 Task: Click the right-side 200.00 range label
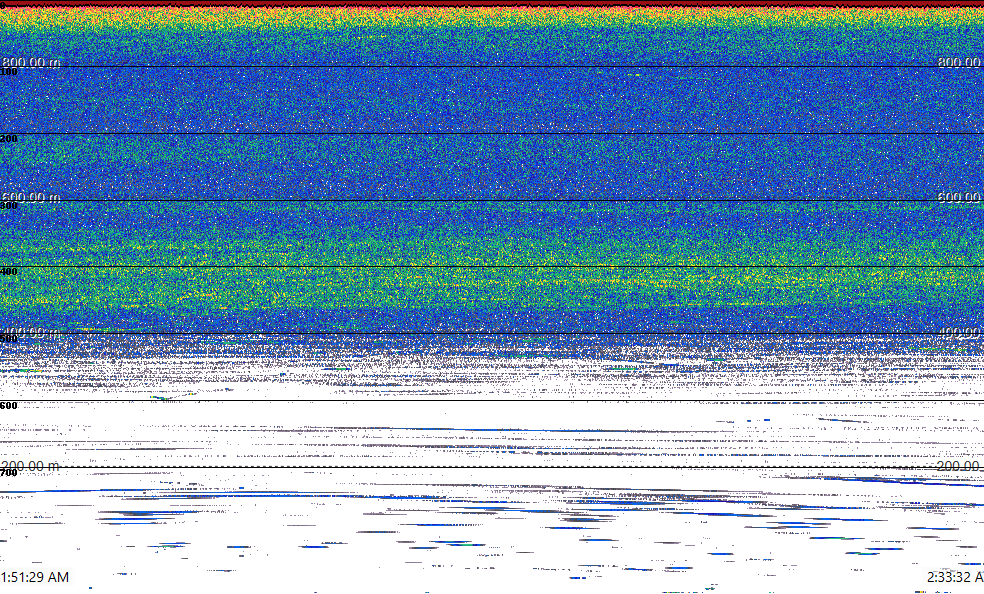click(x=960, y=466)
